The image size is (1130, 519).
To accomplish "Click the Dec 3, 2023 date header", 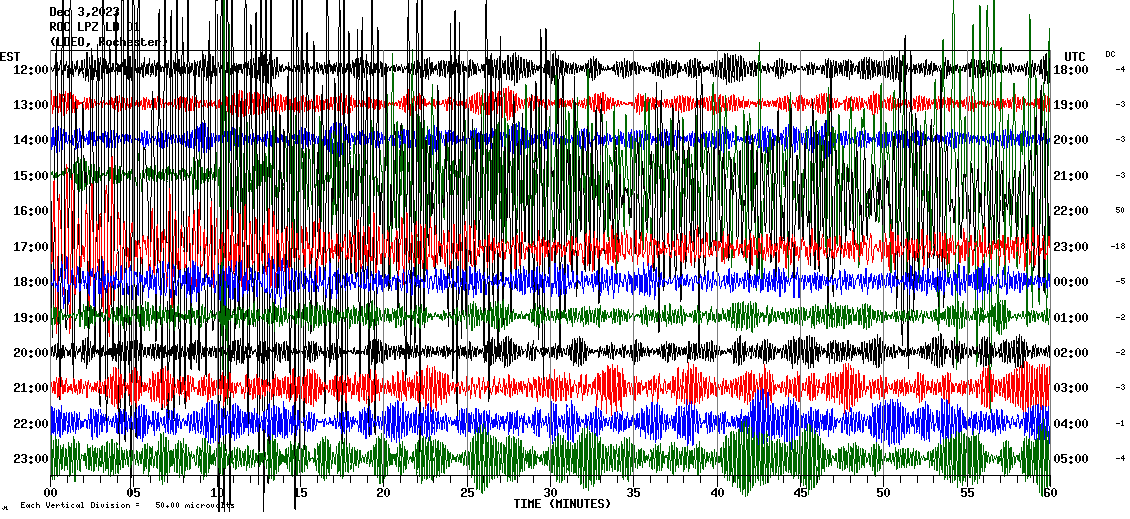I will [84, 12].
